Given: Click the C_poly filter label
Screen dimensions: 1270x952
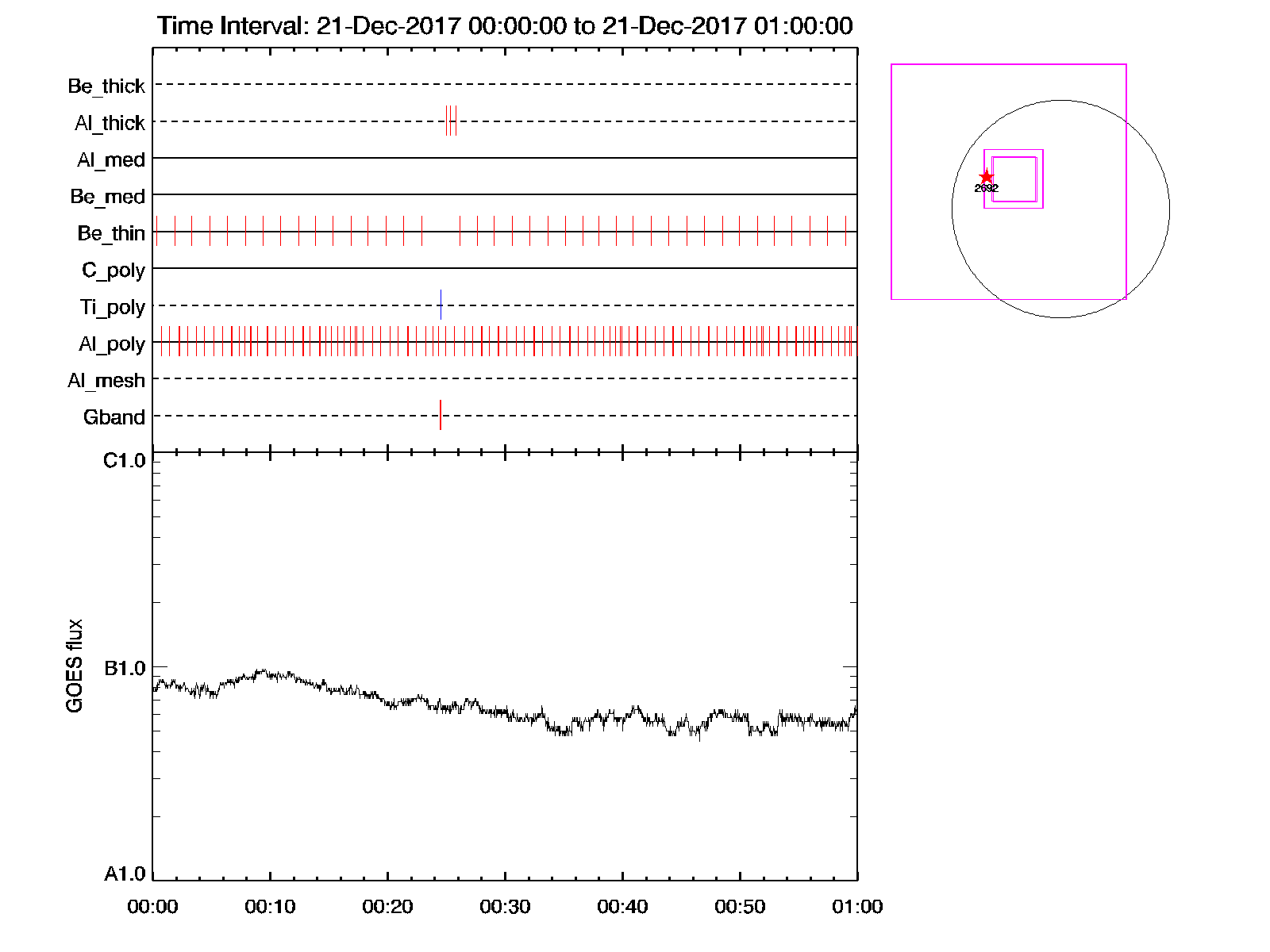Looking at the screenshot, I should 114,271.
